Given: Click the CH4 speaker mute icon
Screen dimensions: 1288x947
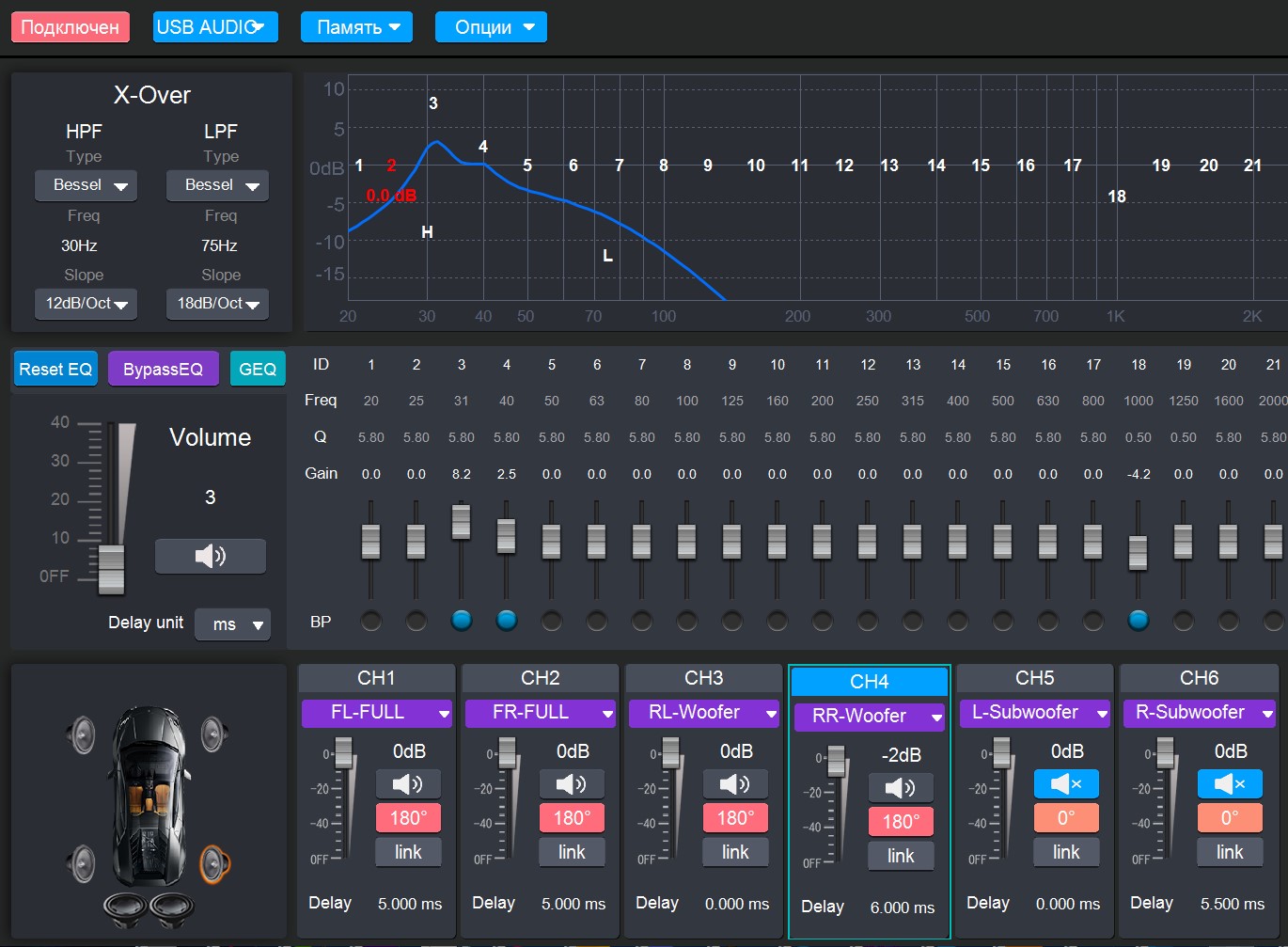Looking at the screenshot, I should [901, 788].
